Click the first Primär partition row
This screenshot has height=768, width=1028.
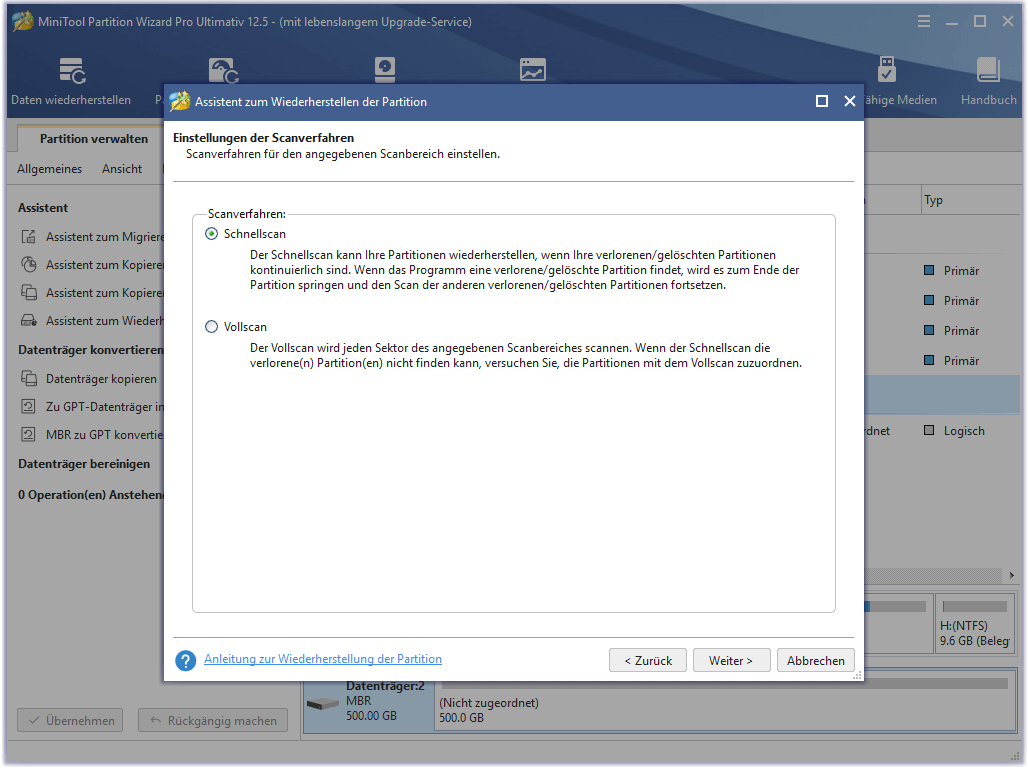(943, 270)
